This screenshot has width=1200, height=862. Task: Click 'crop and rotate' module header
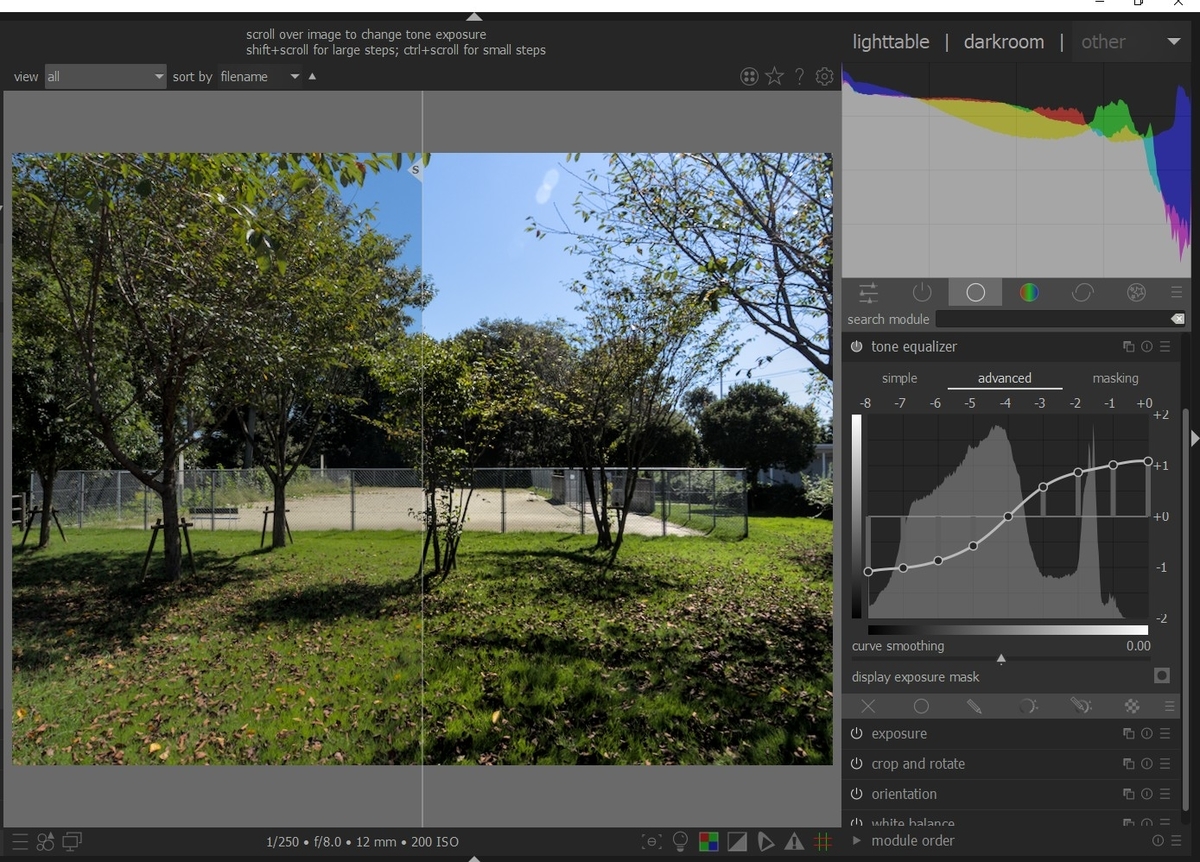click(918, 764)
